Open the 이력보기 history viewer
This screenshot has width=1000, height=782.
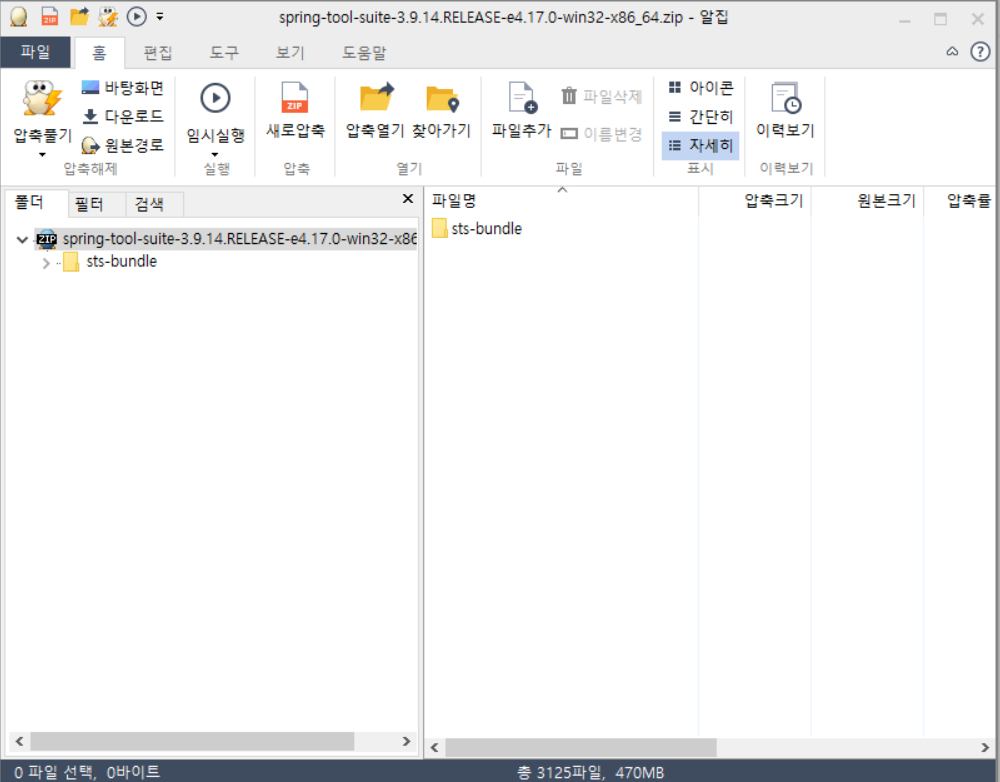tap(785, 110)
